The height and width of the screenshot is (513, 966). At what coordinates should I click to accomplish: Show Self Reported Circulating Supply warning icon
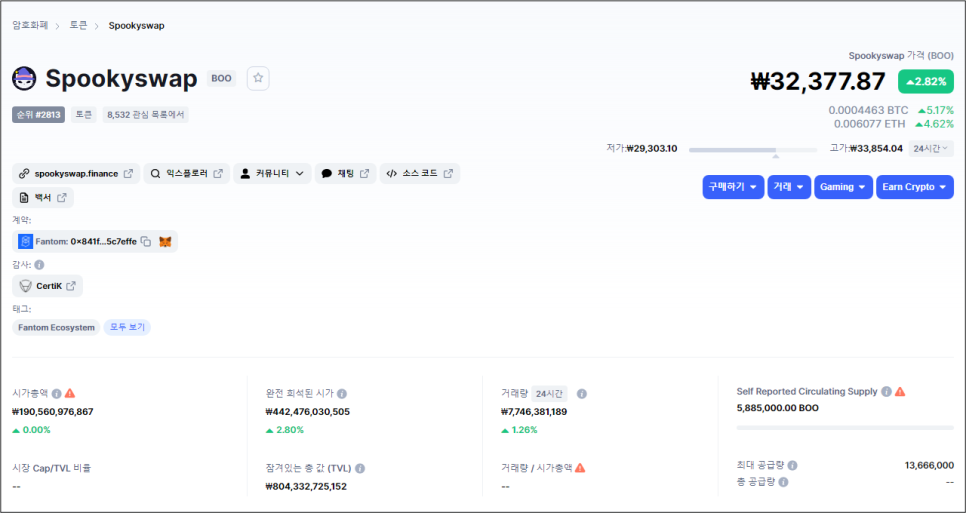900,391
